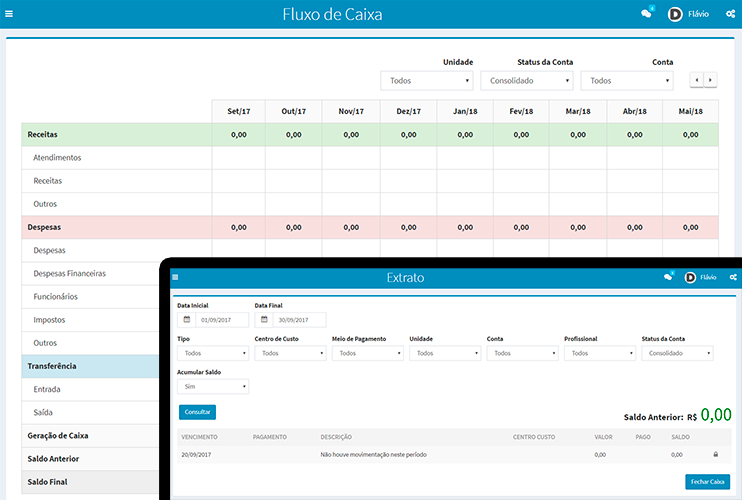Expand the Acumular Saldo dropdown
The width and height of the screenshot is (742, 500).
point(212,386)
